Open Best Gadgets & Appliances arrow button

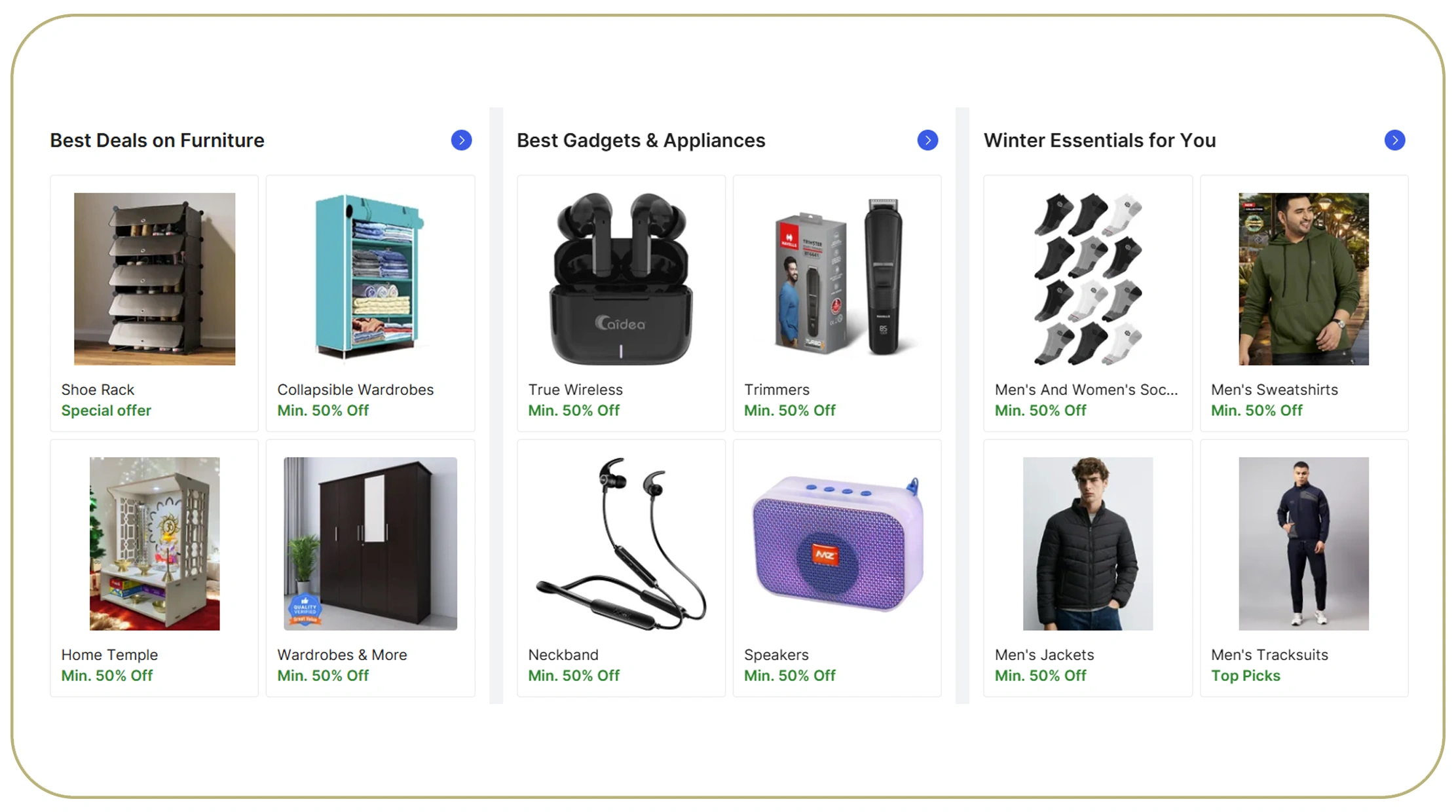(927, 140)
